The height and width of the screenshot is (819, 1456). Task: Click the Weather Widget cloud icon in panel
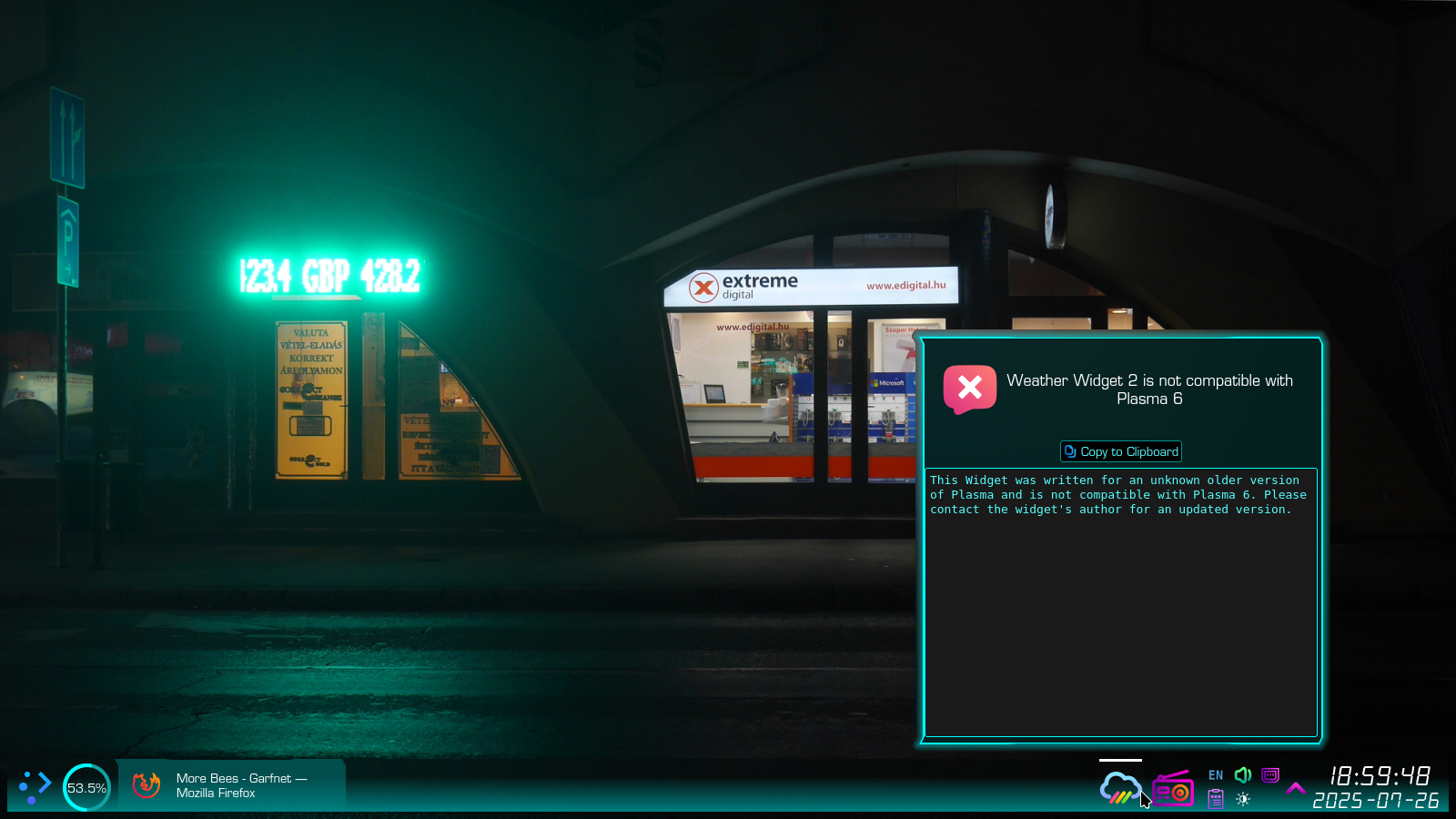point(1120,788)
